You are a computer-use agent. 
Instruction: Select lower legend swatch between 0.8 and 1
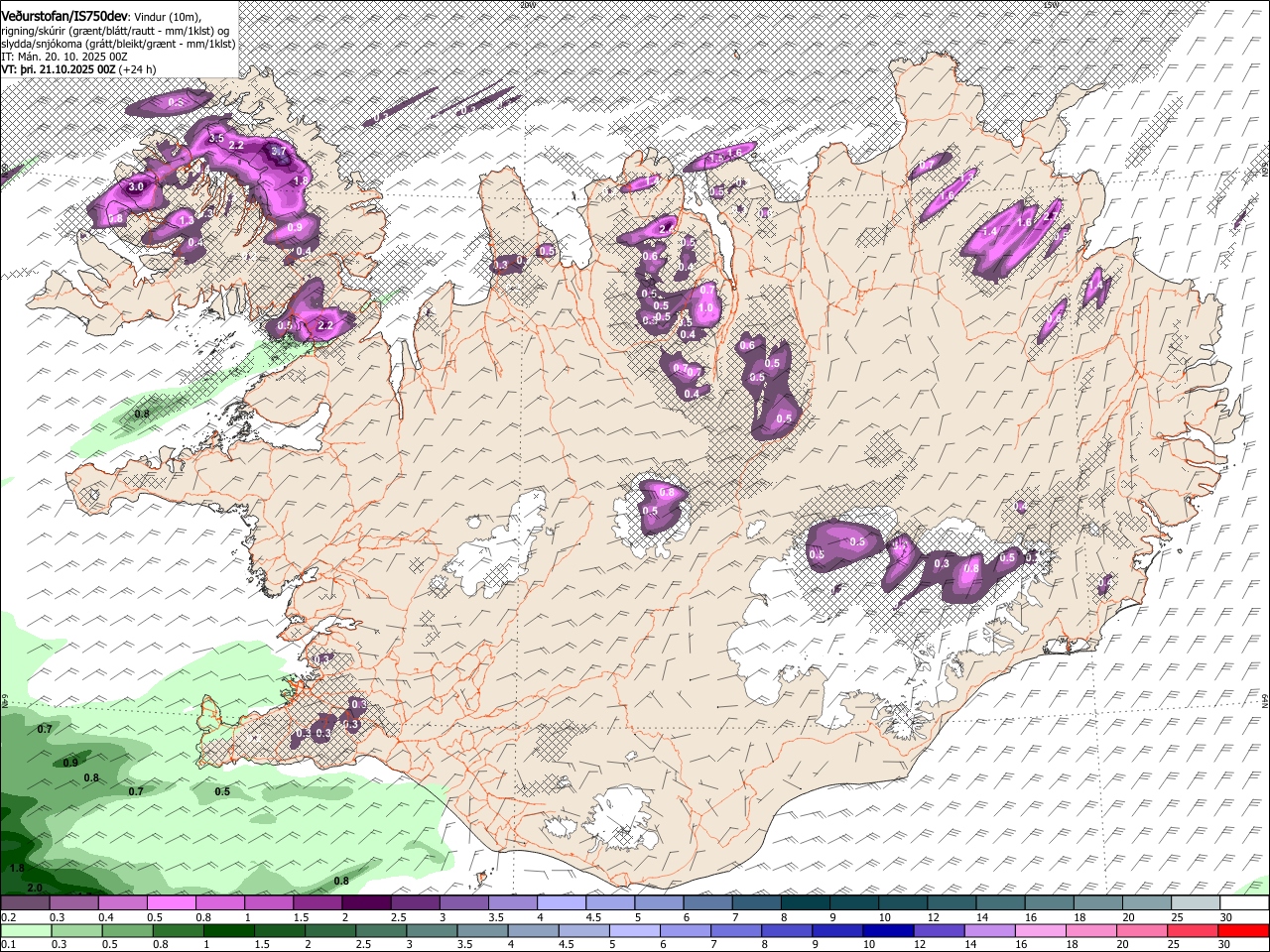[x=178, y=931]
